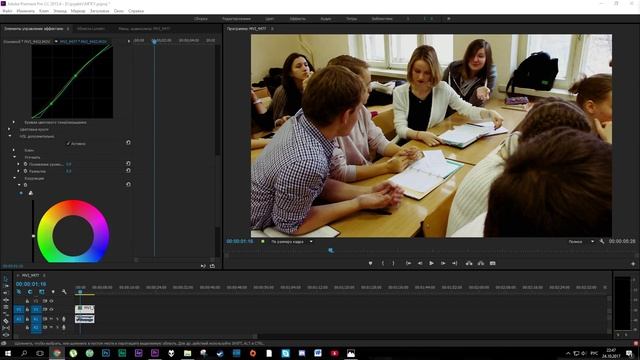640x360 pixels.
Task: Hide track V2 with eye toggle
Action: click(51, 301)
